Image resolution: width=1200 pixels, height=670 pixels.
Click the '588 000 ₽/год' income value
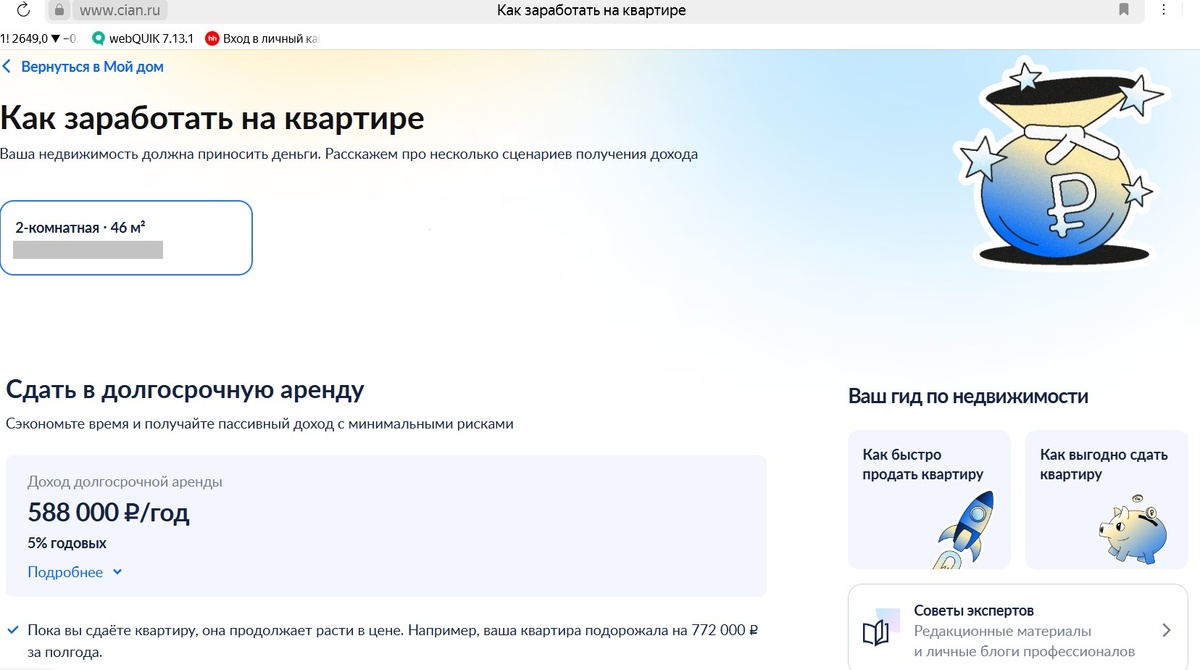[108, 514]
